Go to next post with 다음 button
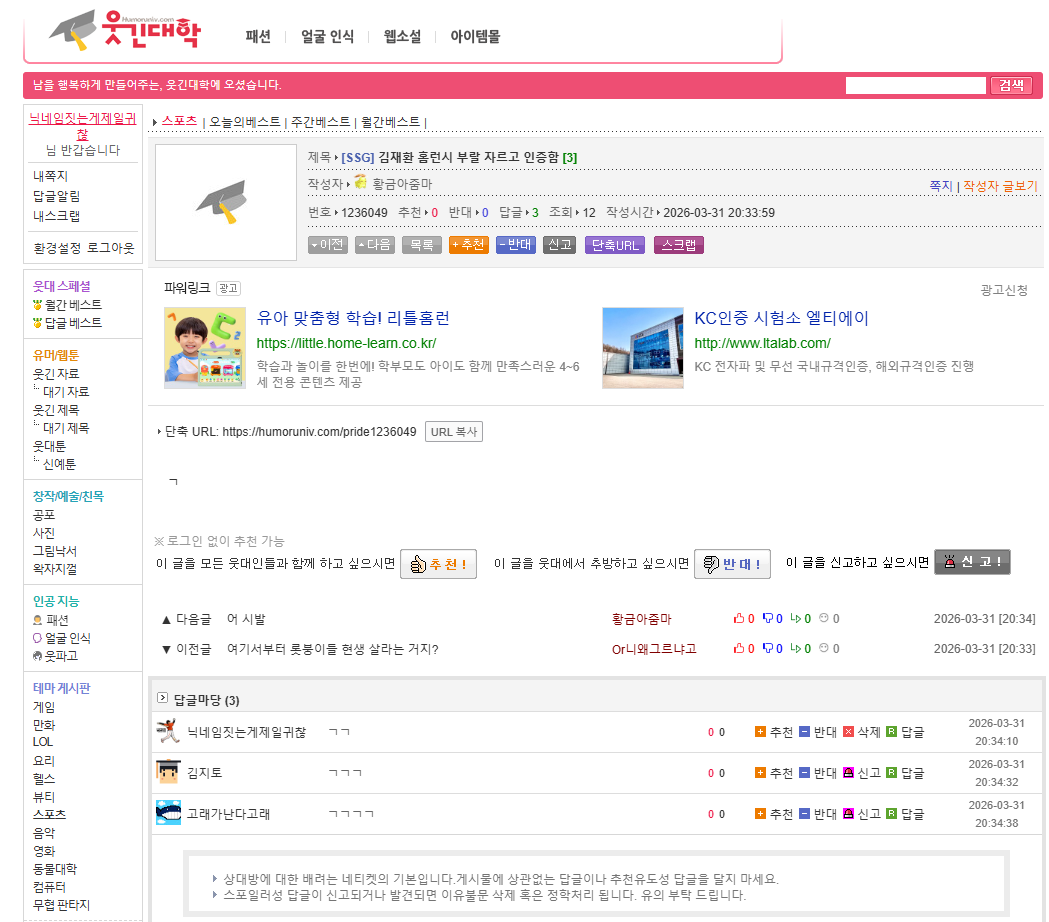This screenshot has height=922, width=1049. (375, 245)
